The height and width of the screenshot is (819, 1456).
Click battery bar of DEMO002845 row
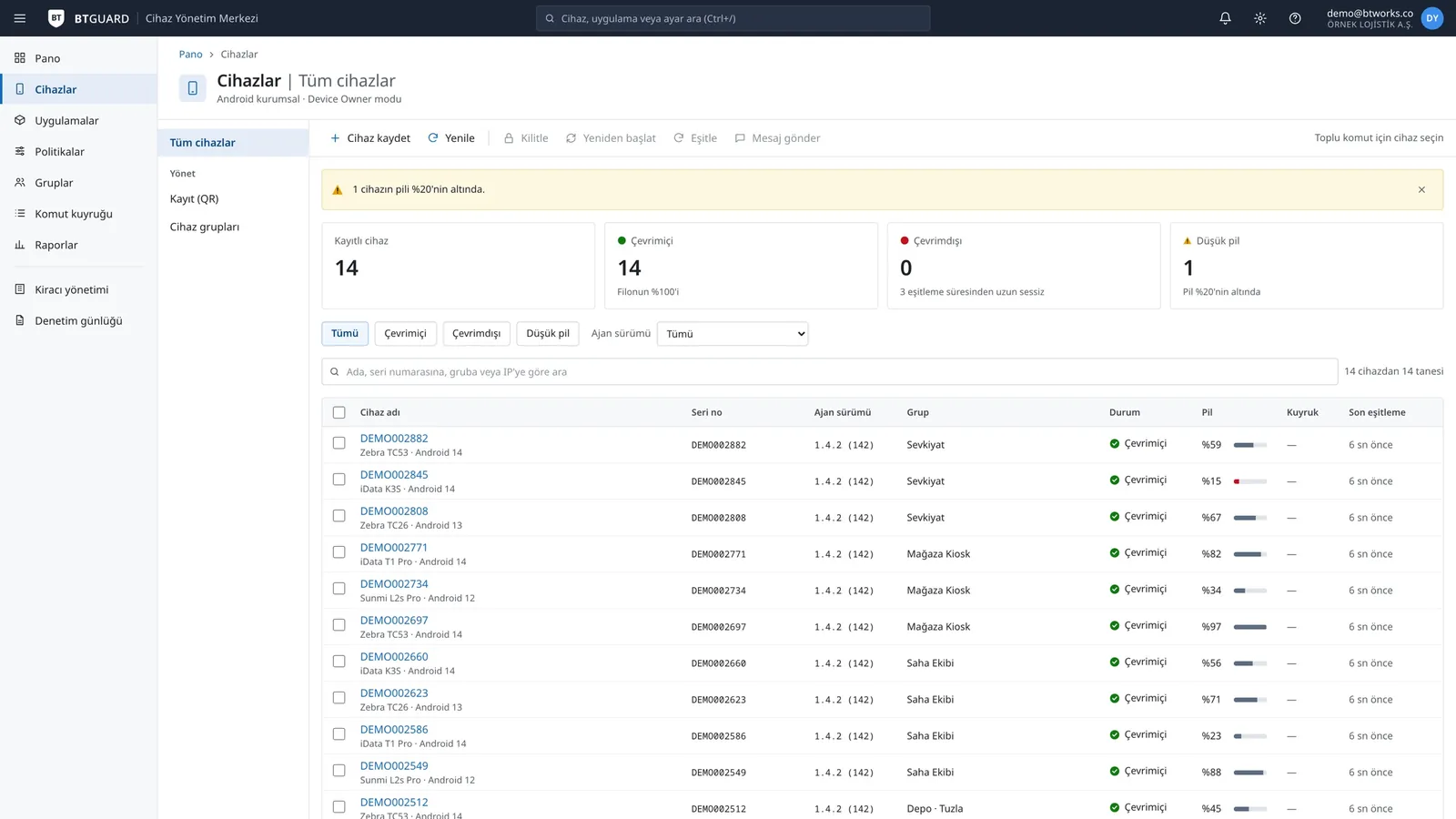pos(1250,481)
